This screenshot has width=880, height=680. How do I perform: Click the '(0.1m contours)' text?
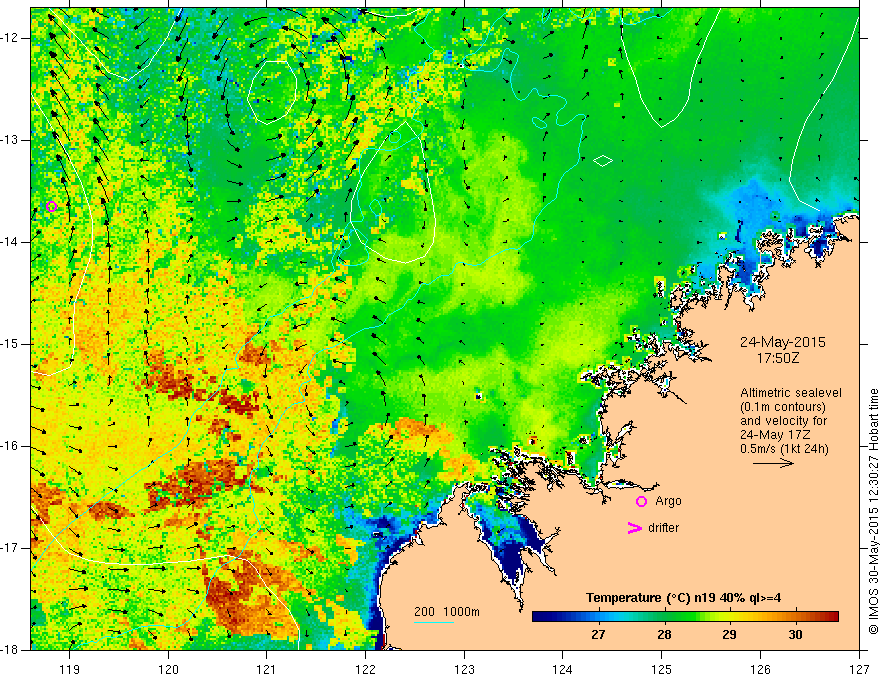point(783,407)
